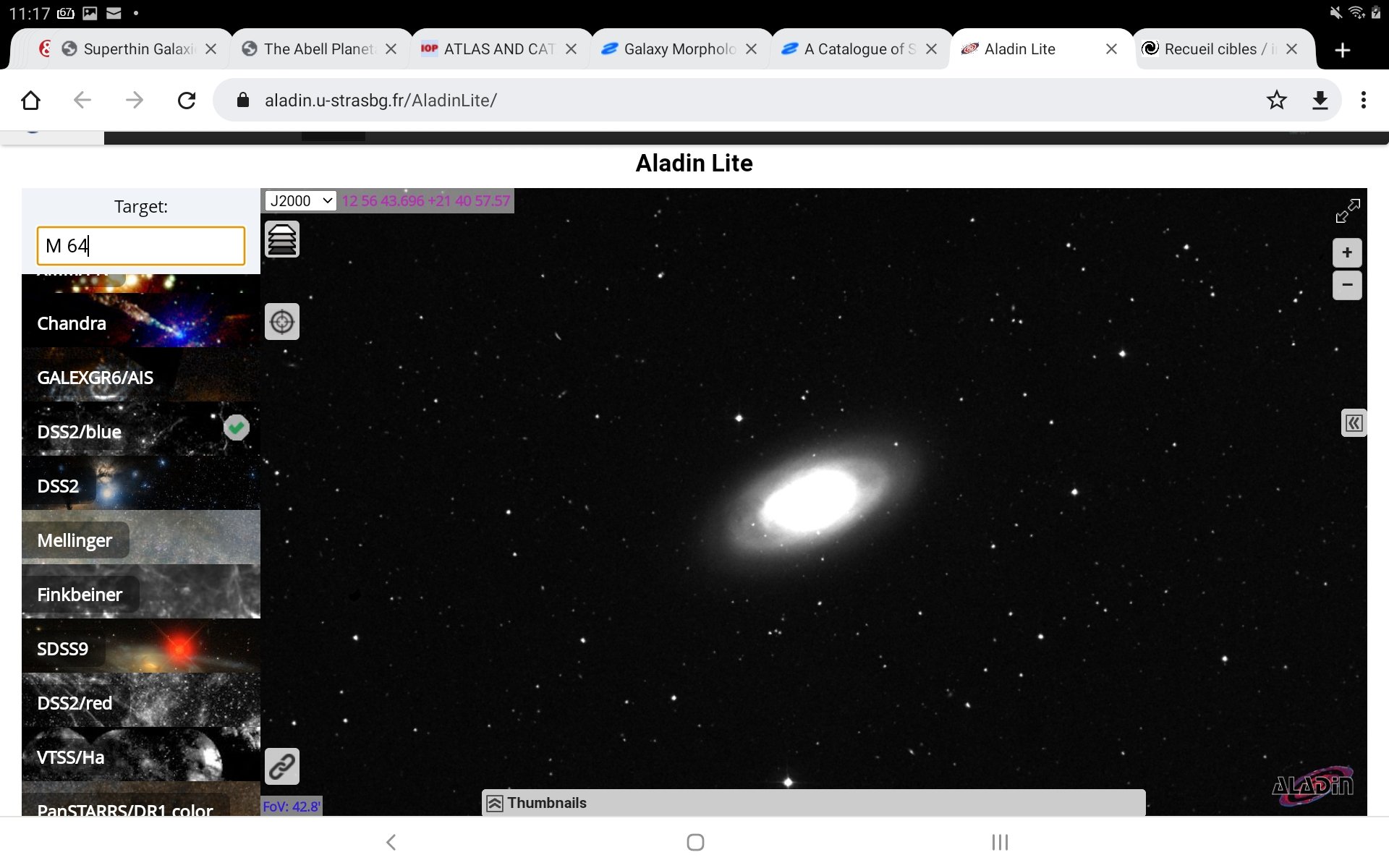Click the address bar URL

pyautogui.click(x=381, y=101)
